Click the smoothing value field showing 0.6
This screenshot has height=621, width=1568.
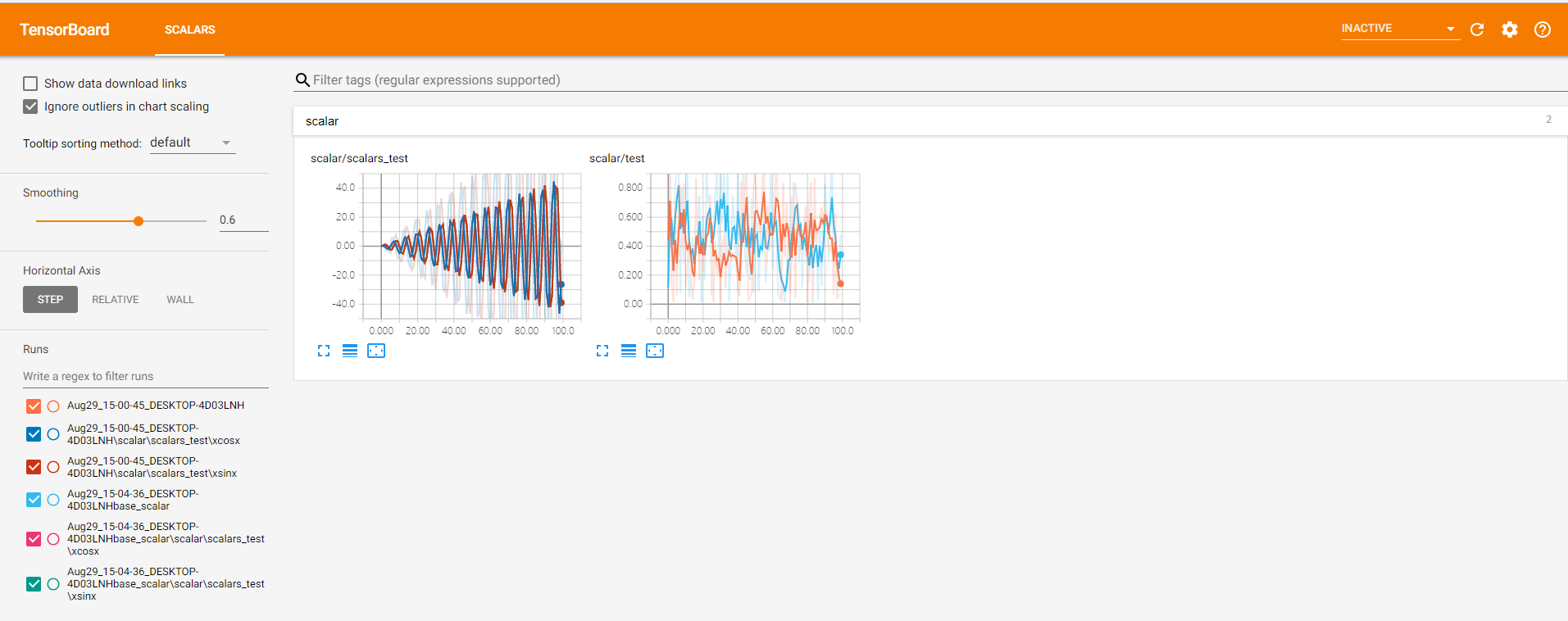tap(243, 220)
